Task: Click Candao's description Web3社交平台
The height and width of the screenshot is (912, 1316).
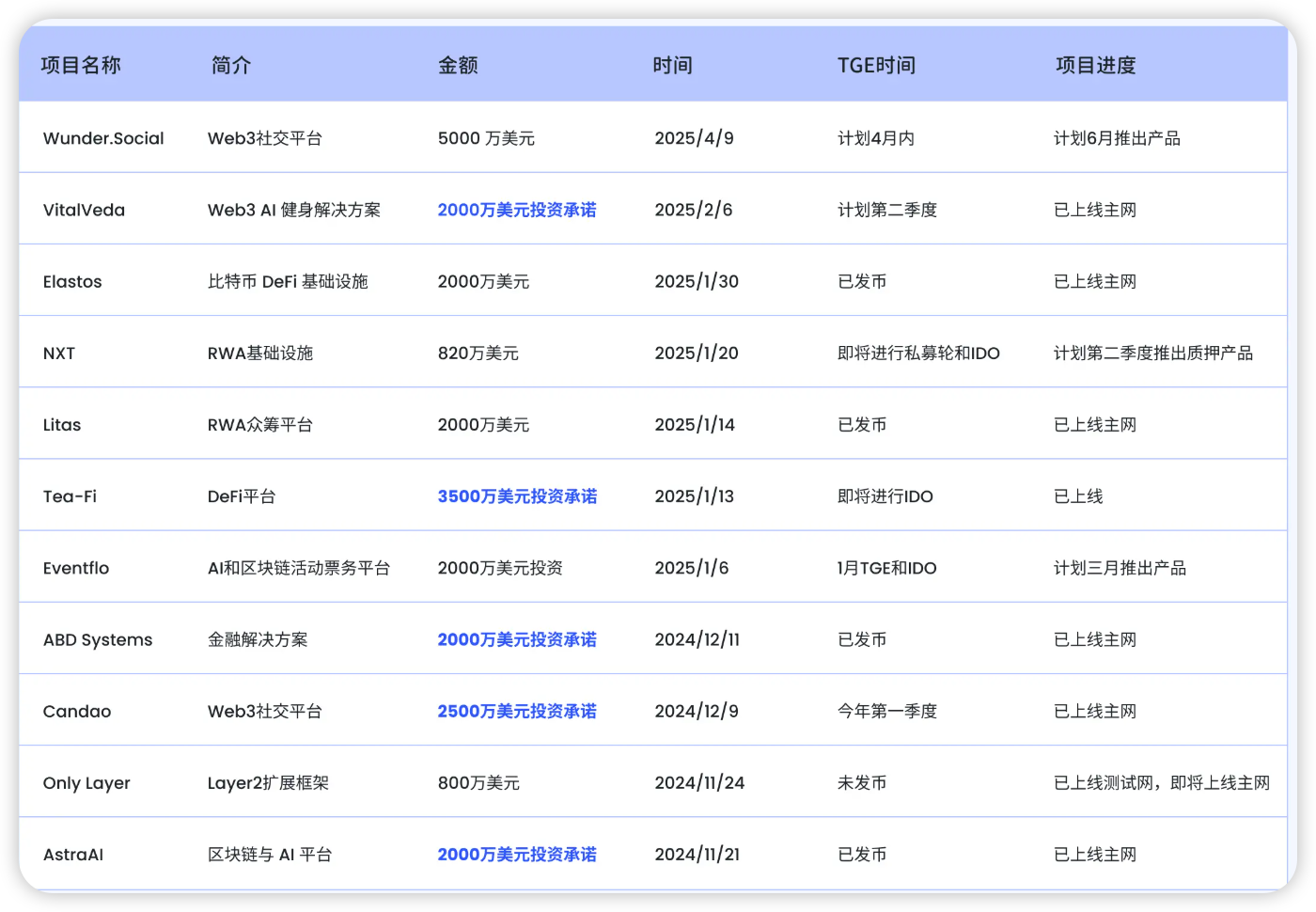Action: (x=265, y=712)
